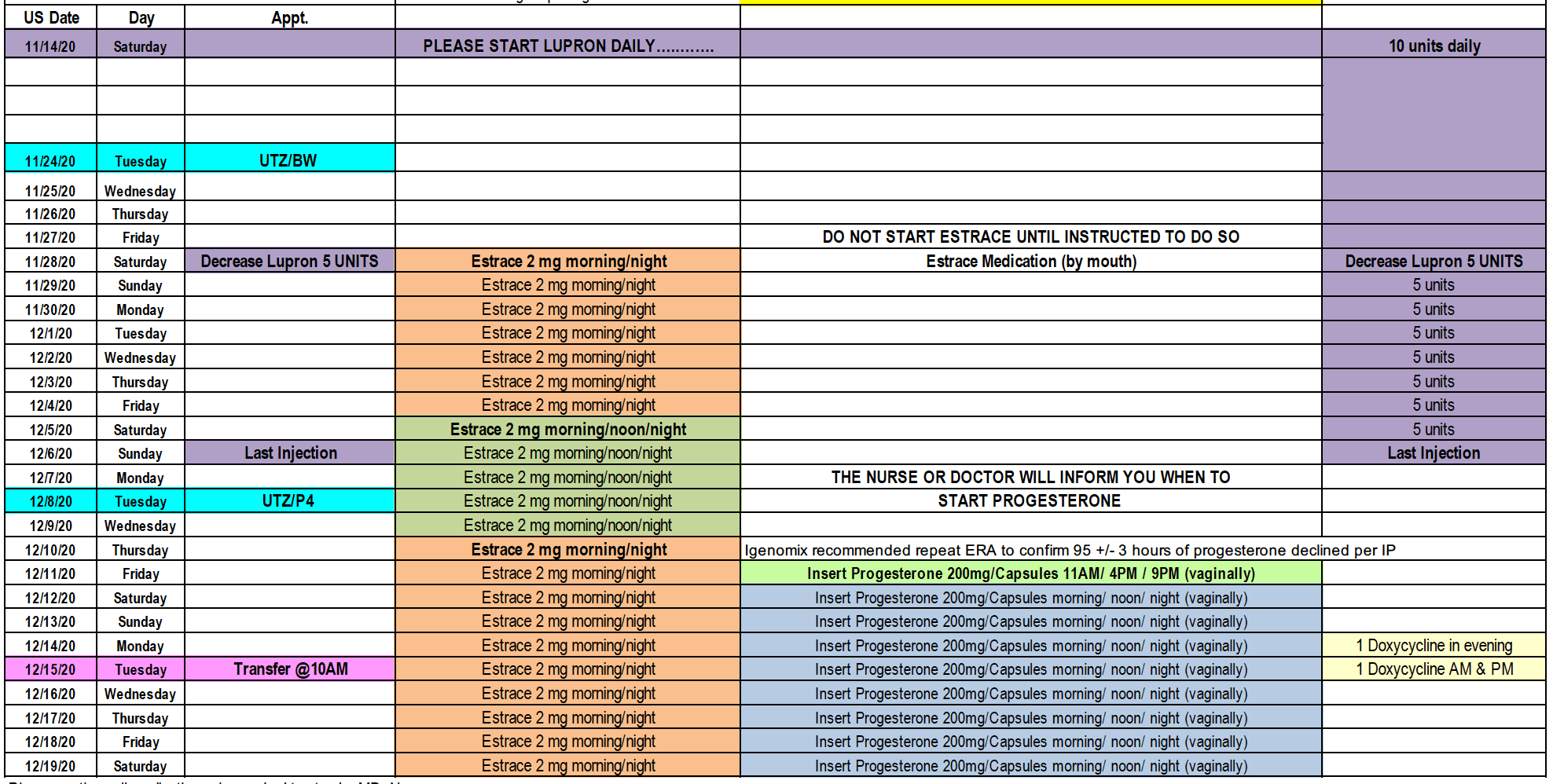Click the START PROGESTERONE cell
Screen dimensions: 1553x784
1030,500
